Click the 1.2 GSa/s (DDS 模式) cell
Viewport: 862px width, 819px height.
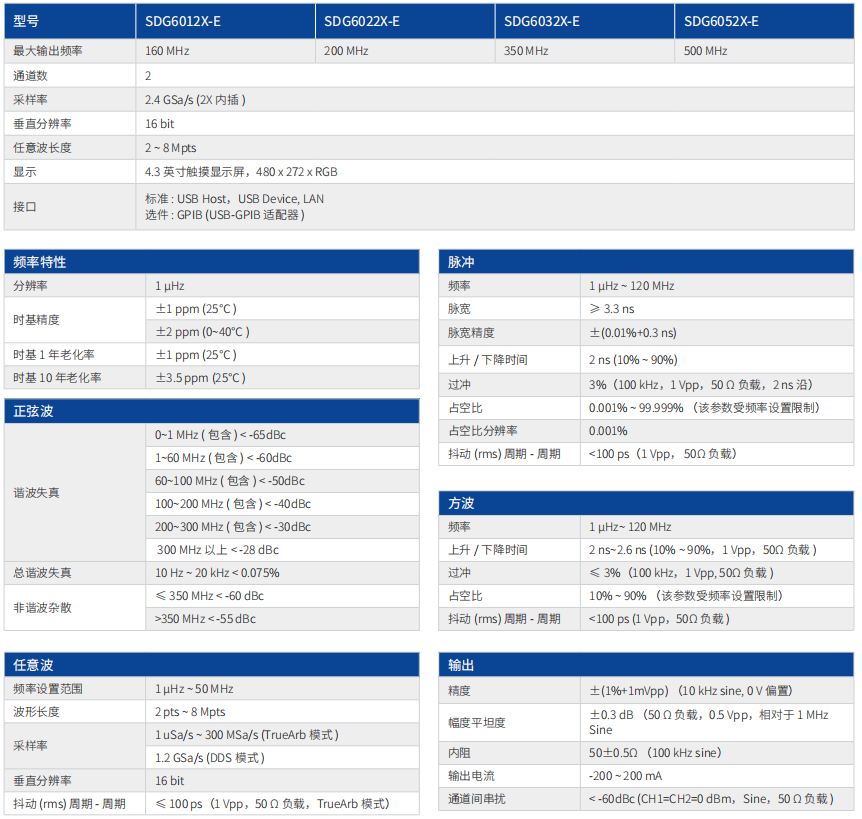[209, 758]
